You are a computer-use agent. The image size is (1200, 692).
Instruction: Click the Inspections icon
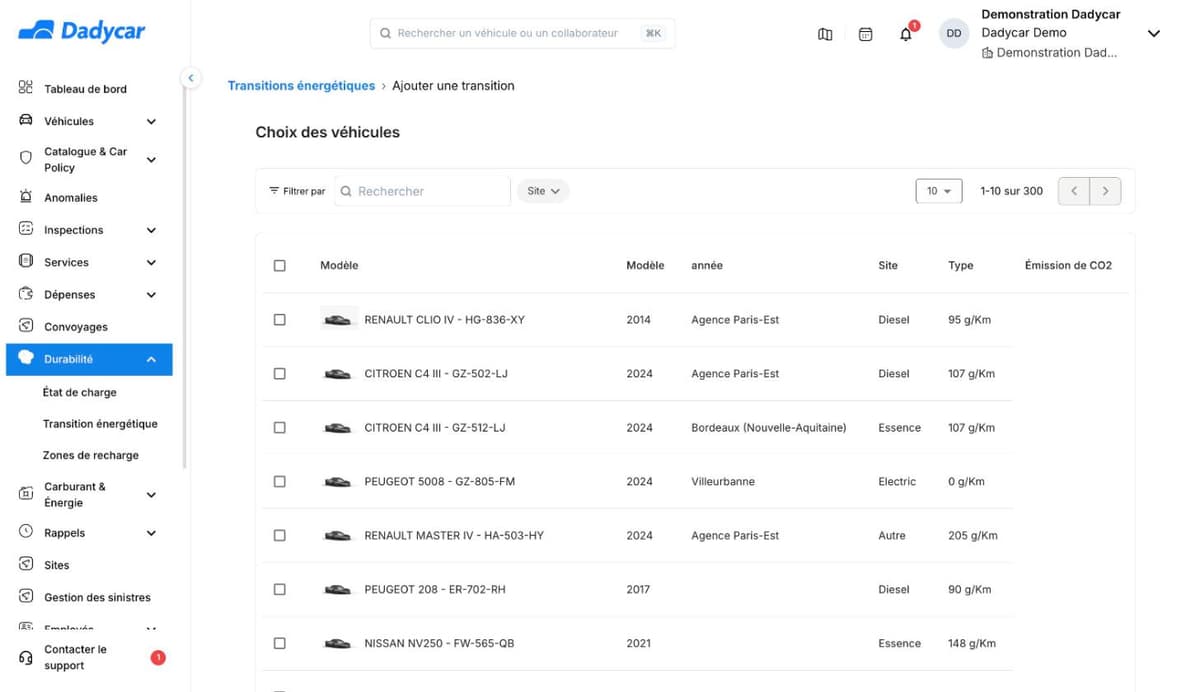[26, 229]
